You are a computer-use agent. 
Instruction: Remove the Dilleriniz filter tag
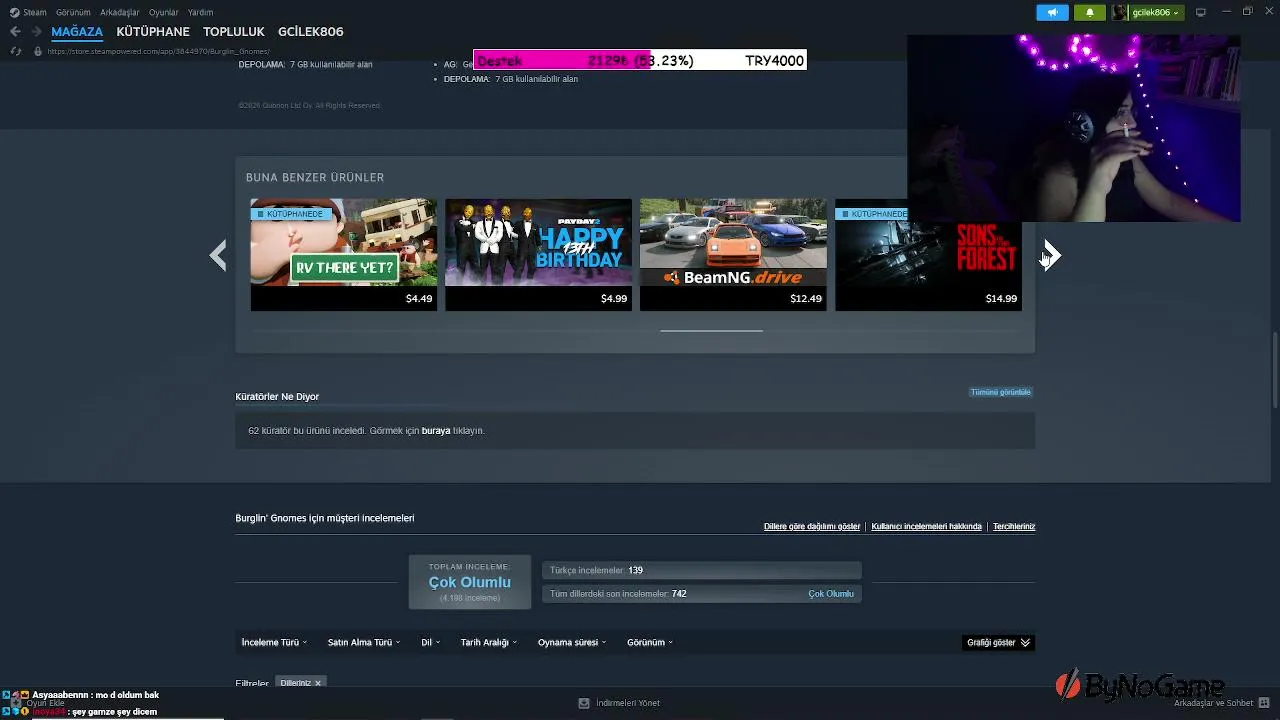tap(318, 683)
